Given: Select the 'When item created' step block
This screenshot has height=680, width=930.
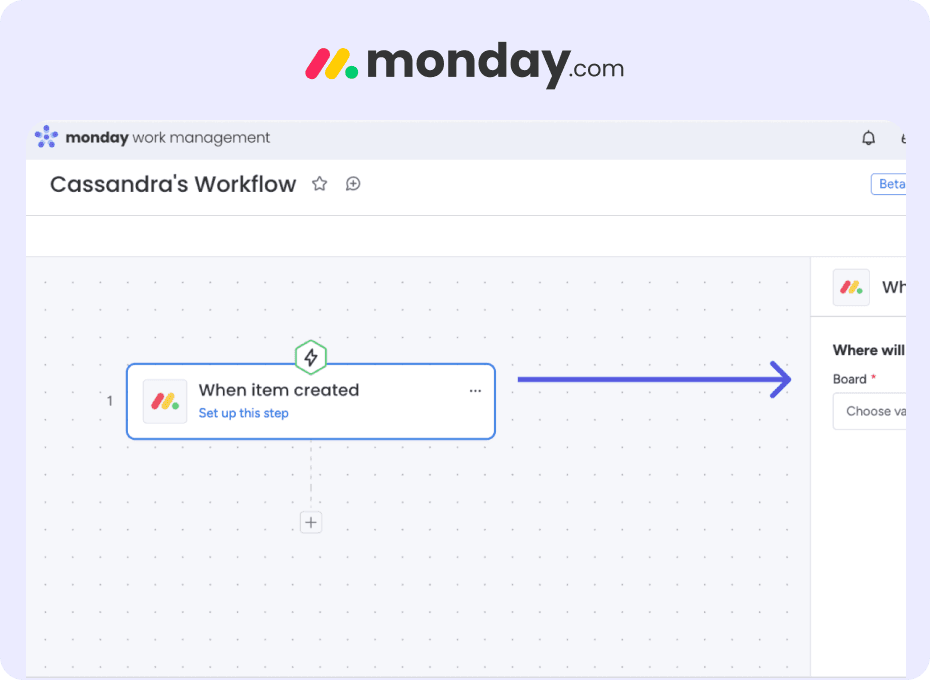Looking at the screenshot, I should point(310,401).
